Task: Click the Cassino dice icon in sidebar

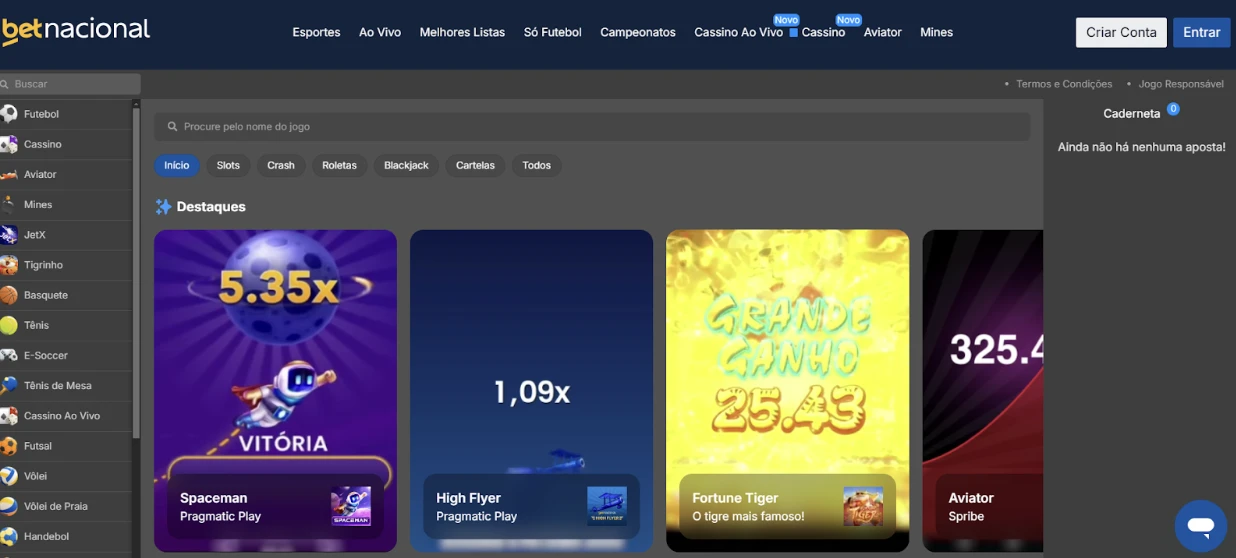Action: click(9, 144)
